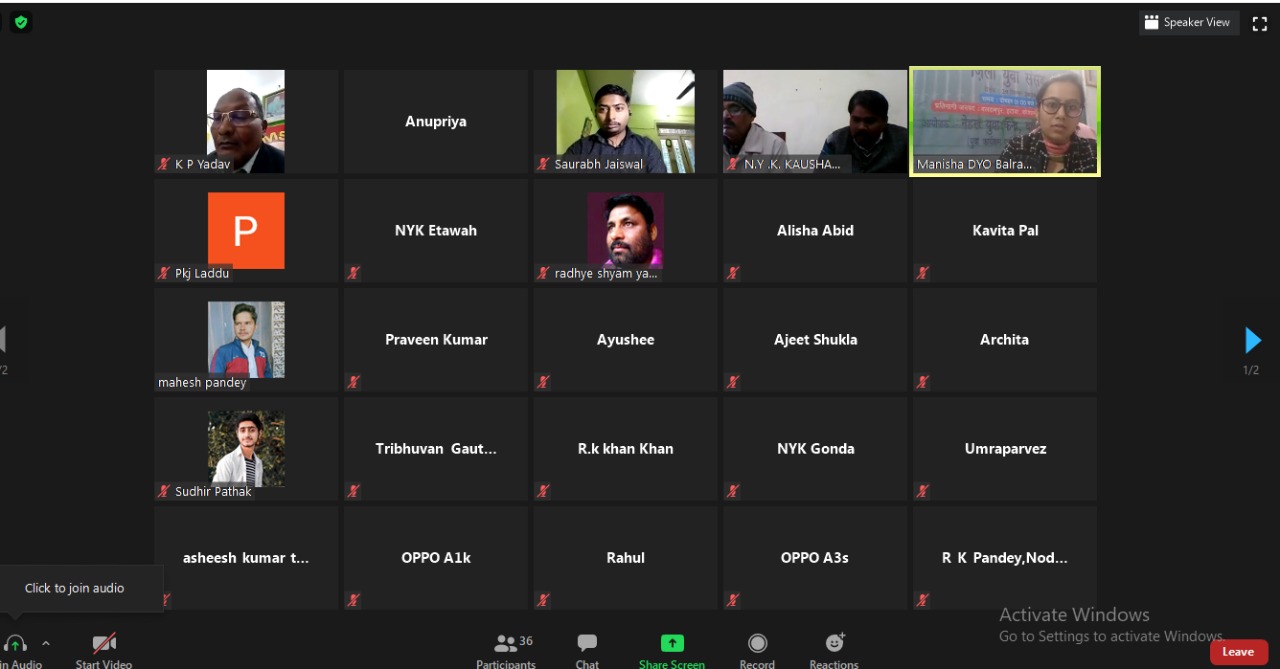Click Rahul participant name

[x=626, y=557]
